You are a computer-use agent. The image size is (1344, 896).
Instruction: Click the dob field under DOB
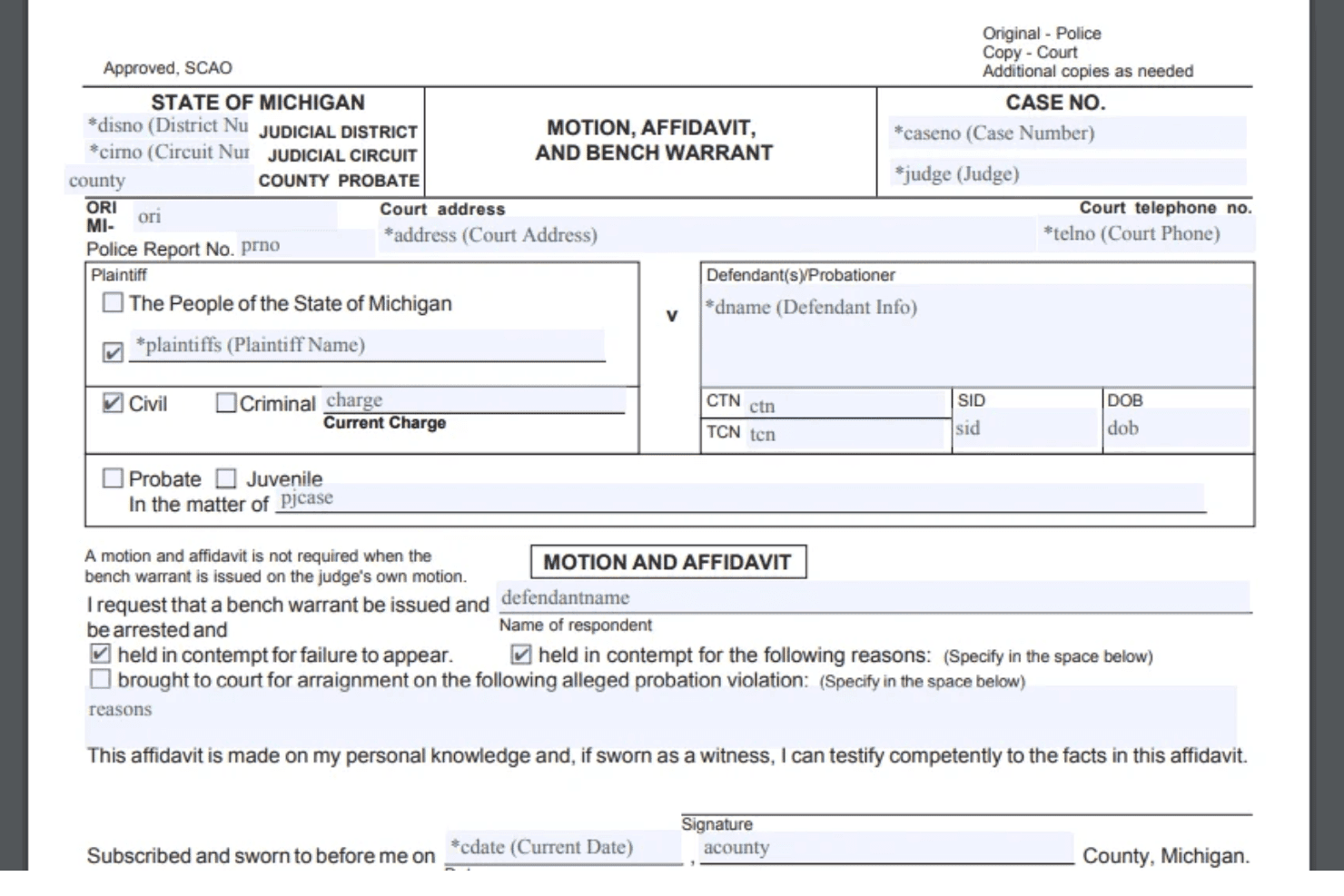click(1178, 428)
